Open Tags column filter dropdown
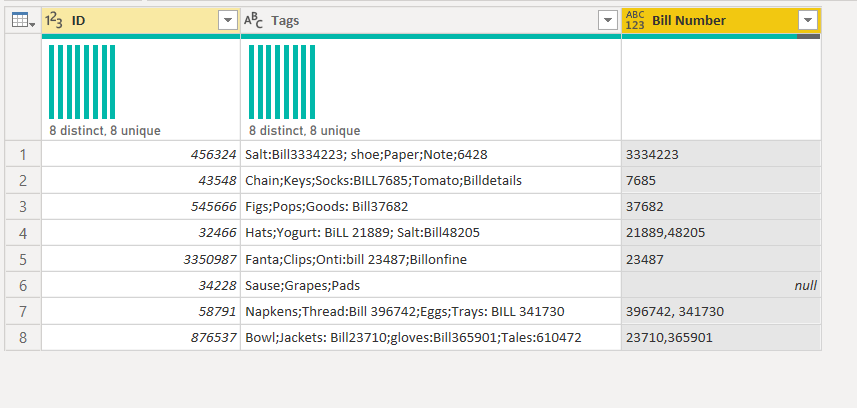 click(x=608, y=21)
